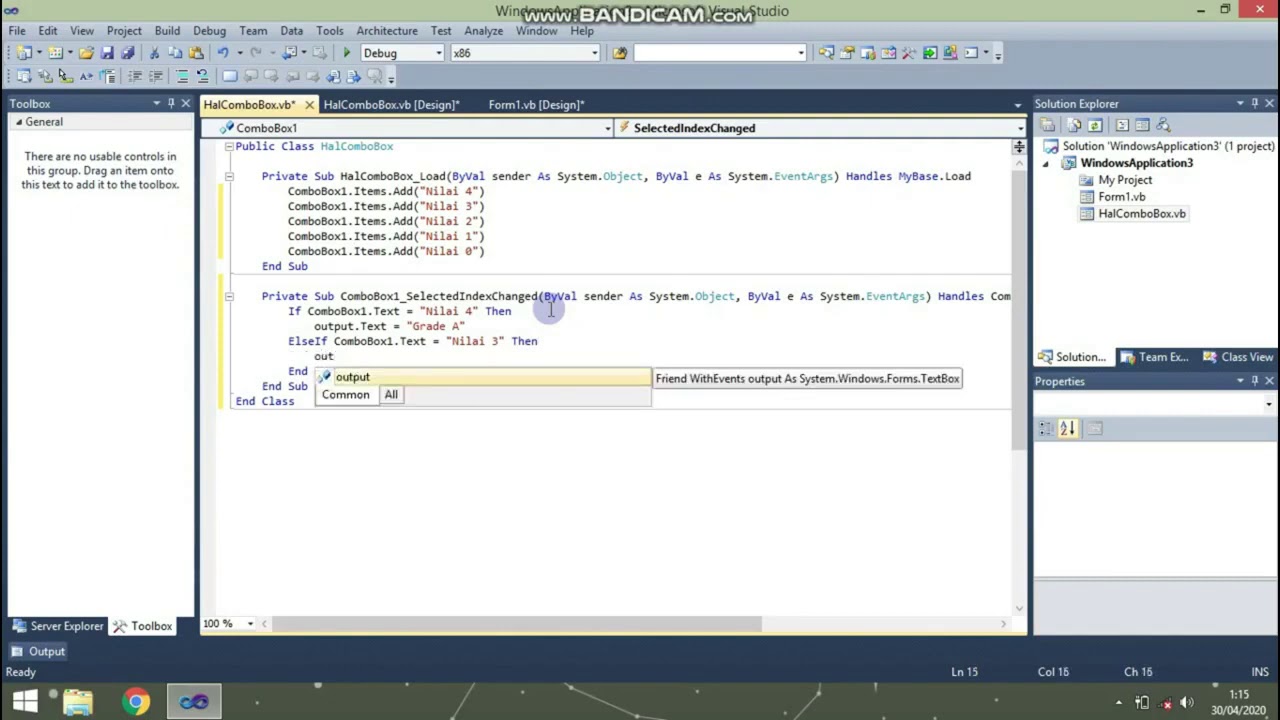Switch to HalComboBox.vb [Design]* tab
Viewport: 1280px width, 720px height.
click(x=391, y=104)
